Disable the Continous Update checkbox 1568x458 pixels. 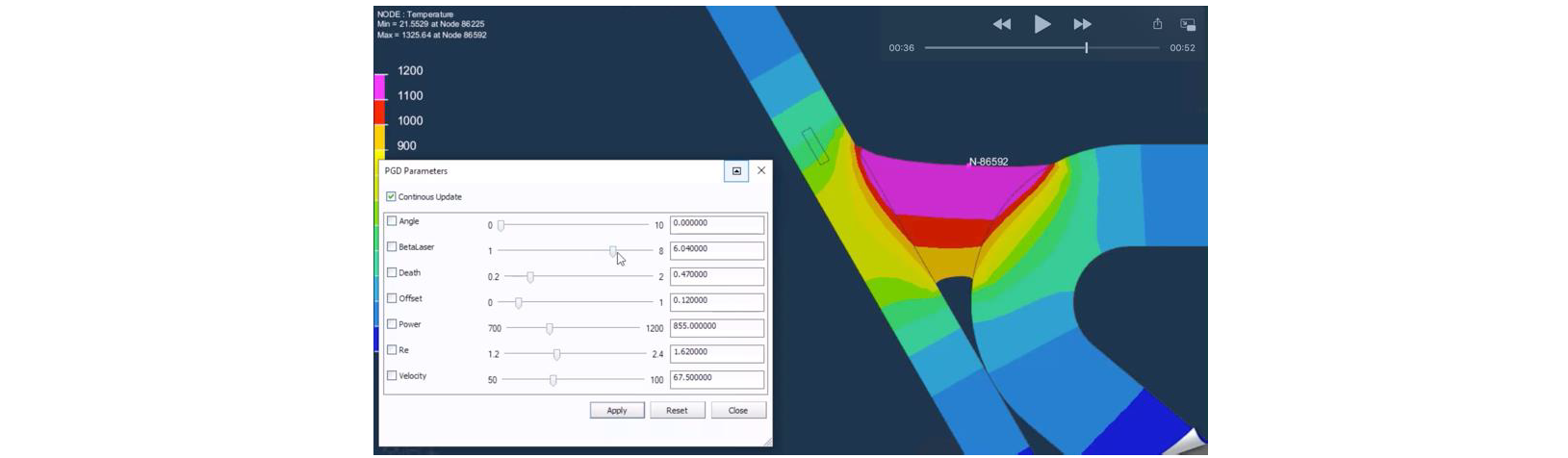(x=392, y=197)
